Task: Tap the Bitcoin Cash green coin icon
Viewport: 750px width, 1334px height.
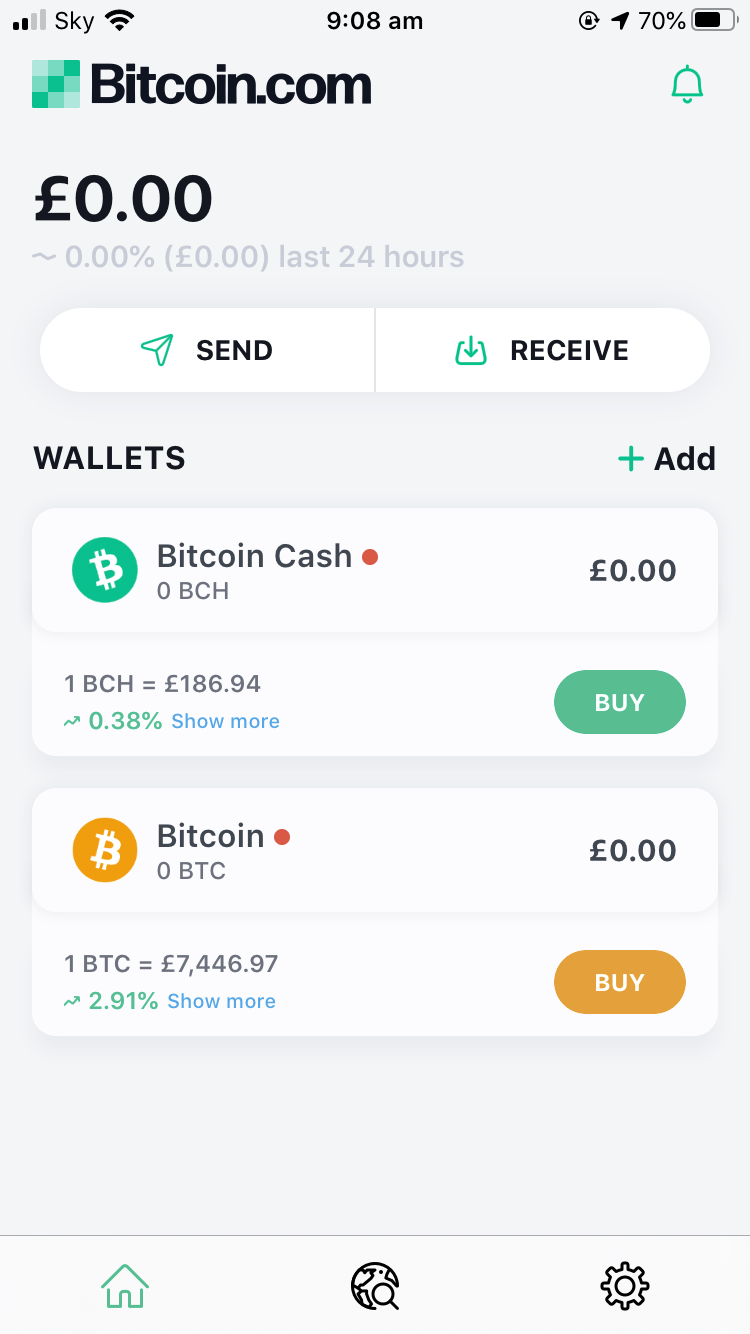Action: pos(104,570)
